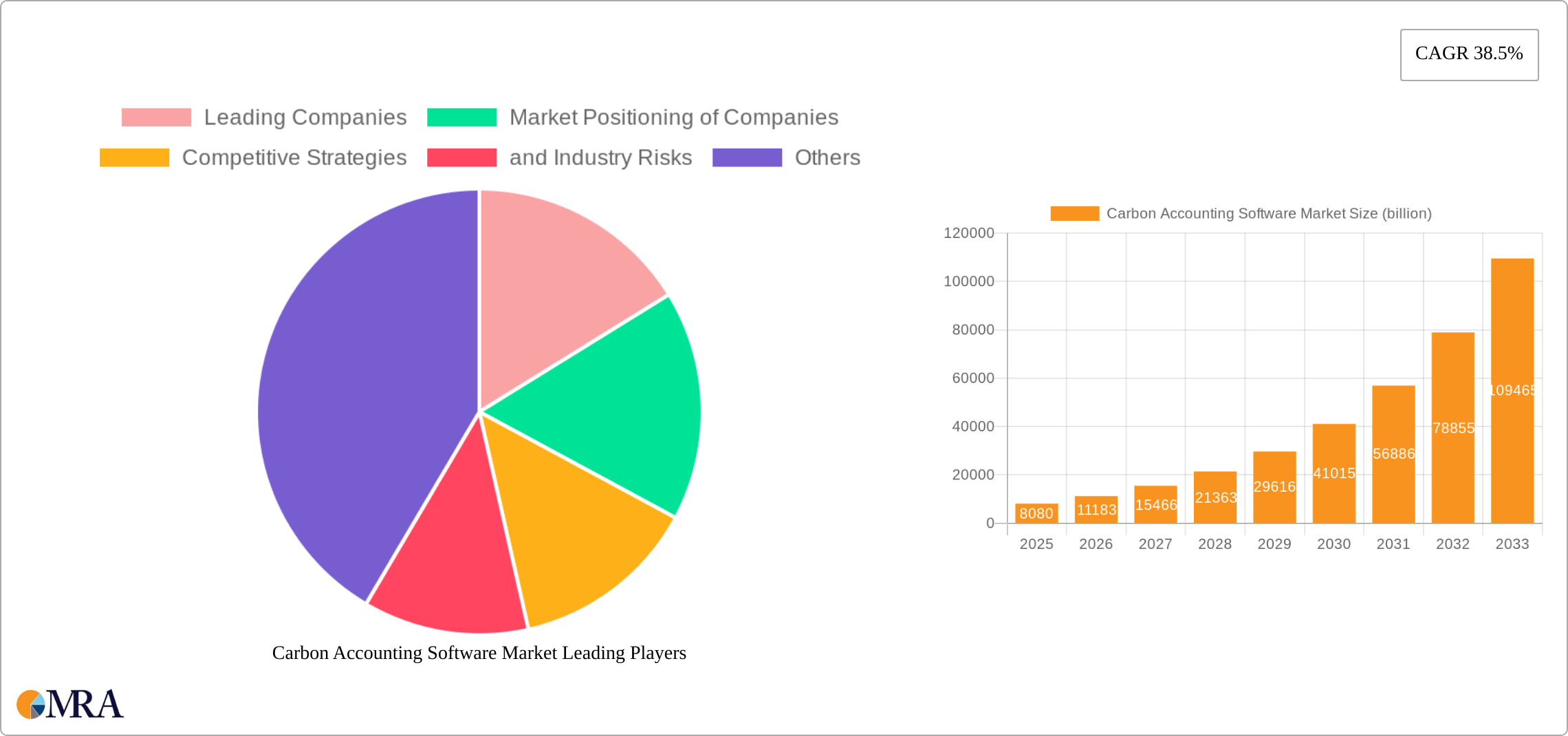Click the yellow Competitive Strategies legend swatch
Viewport: 1568px width, 736px height.
134,158
